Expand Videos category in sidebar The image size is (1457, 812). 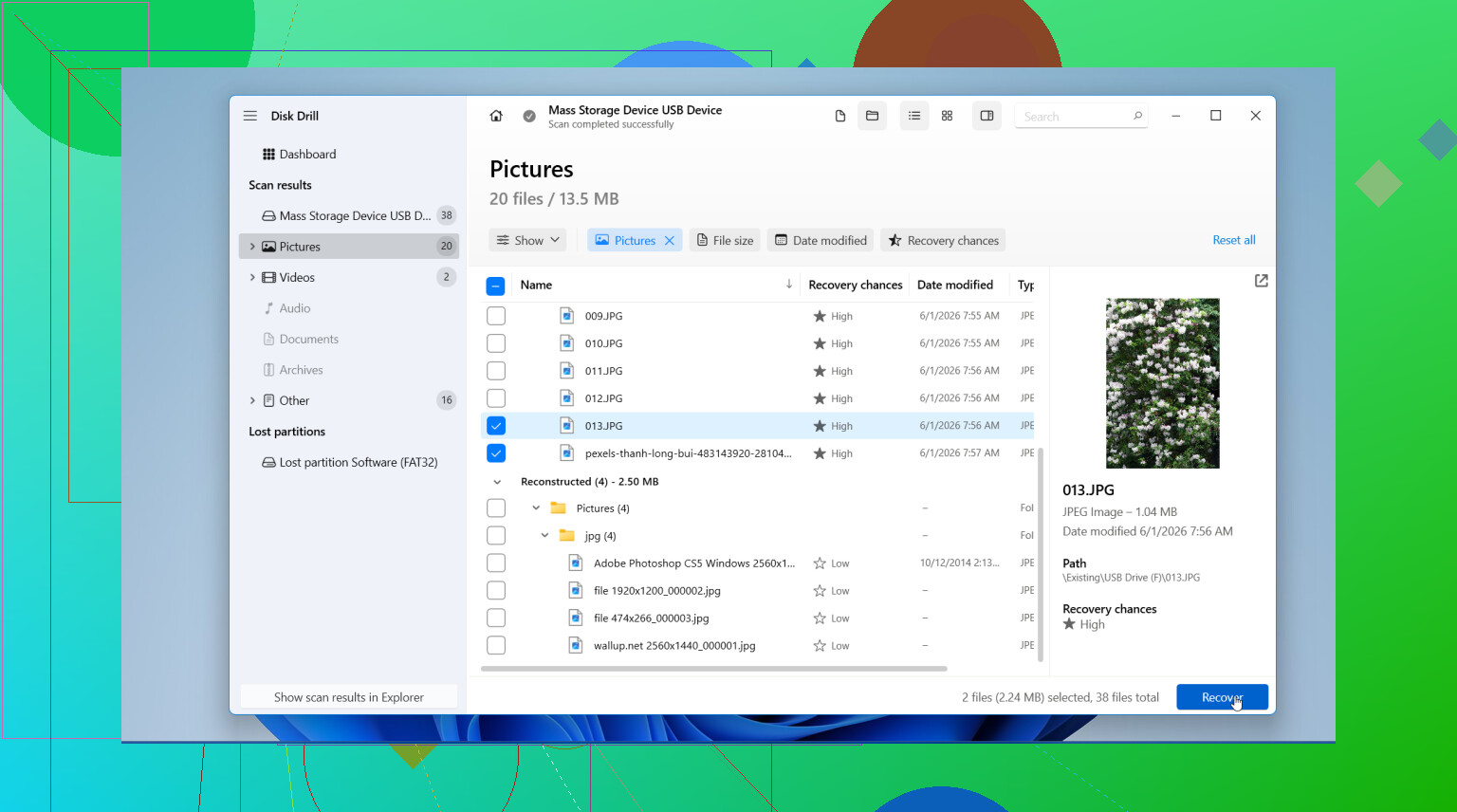(x=252, y=278)
